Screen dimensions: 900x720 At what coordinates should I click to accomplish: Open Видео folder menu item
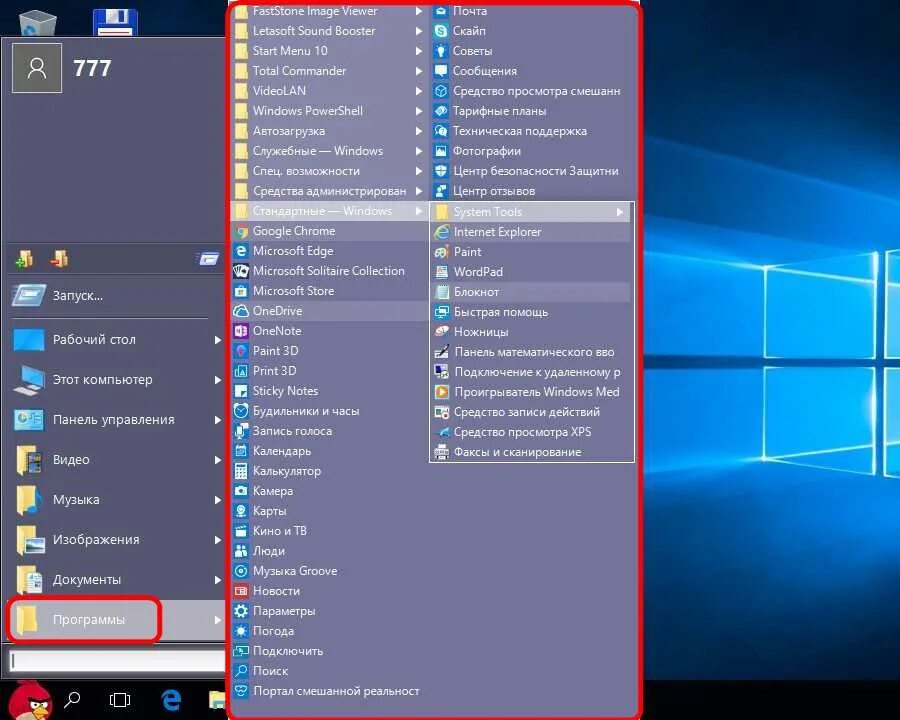tap(117, 459)
